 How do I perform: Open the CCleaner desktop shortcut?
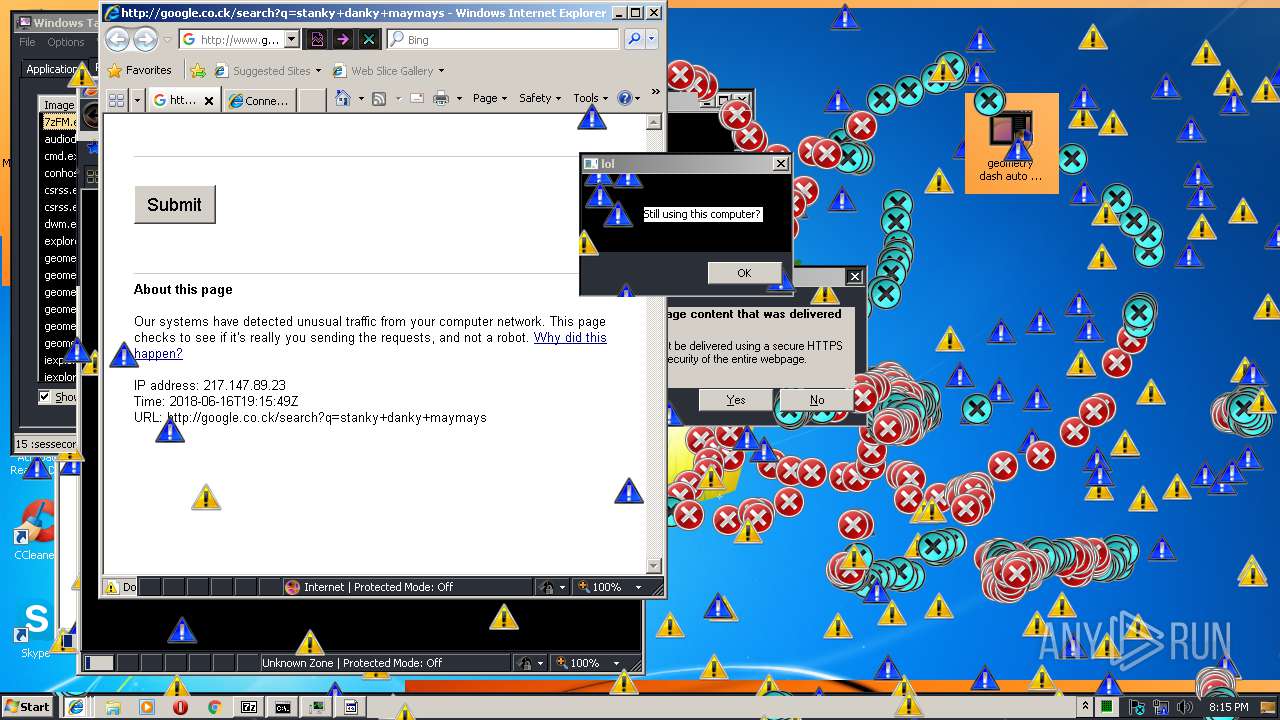point(36,528)
